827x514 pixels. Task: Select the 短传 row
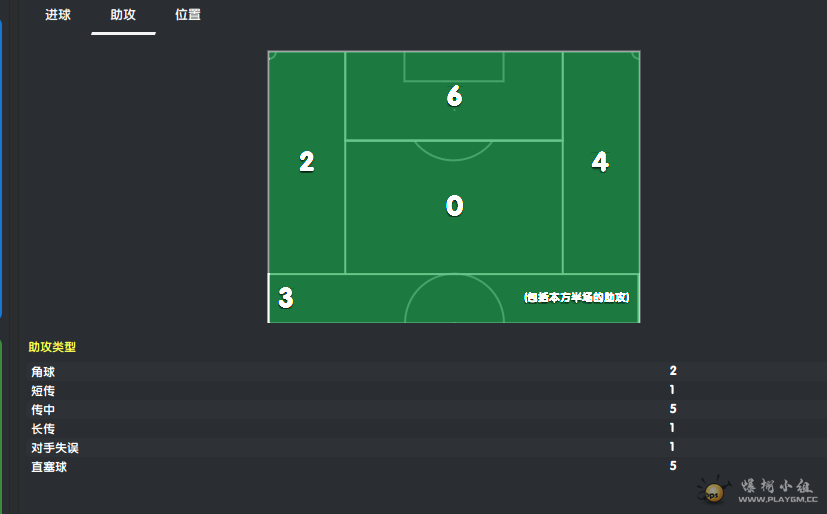click(426, 390)
